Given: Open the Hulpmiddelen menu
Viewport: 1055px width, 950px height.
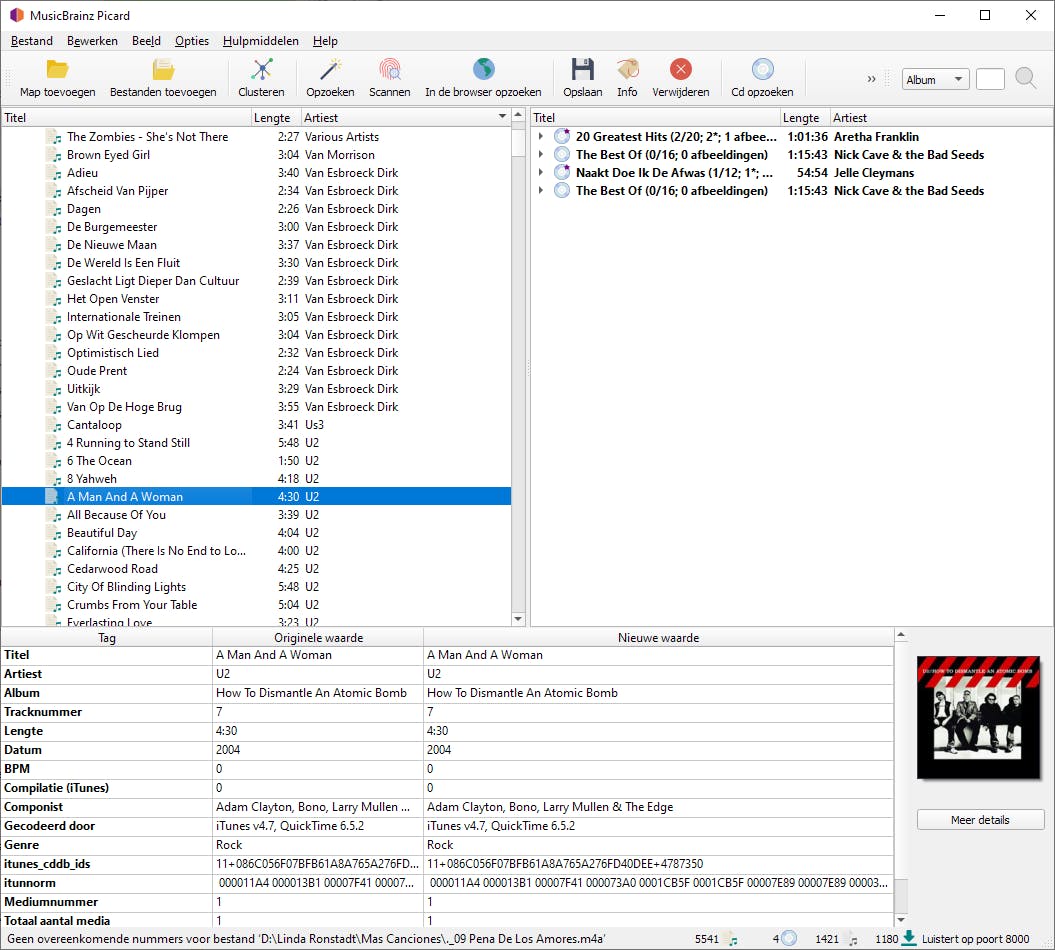Looking at the screenshot, I should click(x=260, y=41).
